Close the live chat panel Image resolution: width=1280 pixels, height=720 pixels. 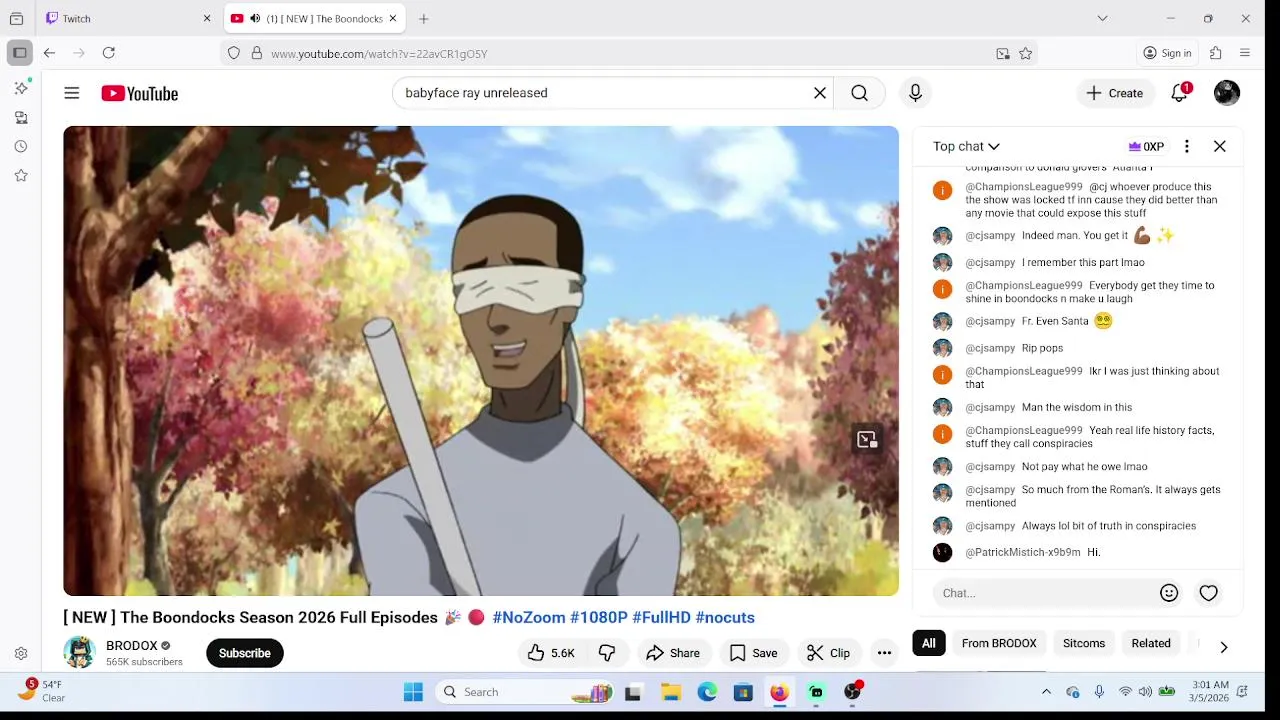click(1220, 146)
